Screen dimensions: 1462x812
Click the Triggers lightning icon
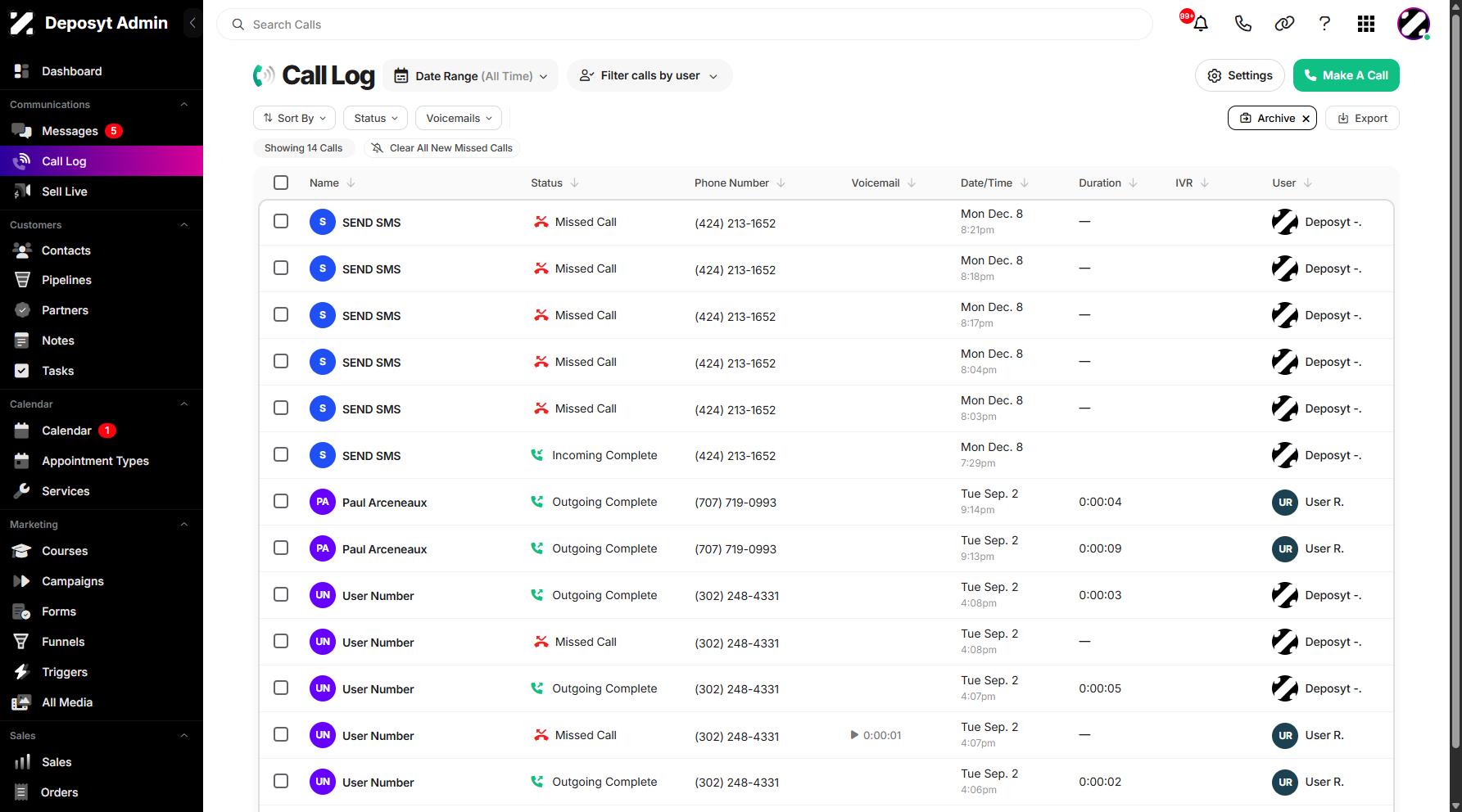click(22, 672)
